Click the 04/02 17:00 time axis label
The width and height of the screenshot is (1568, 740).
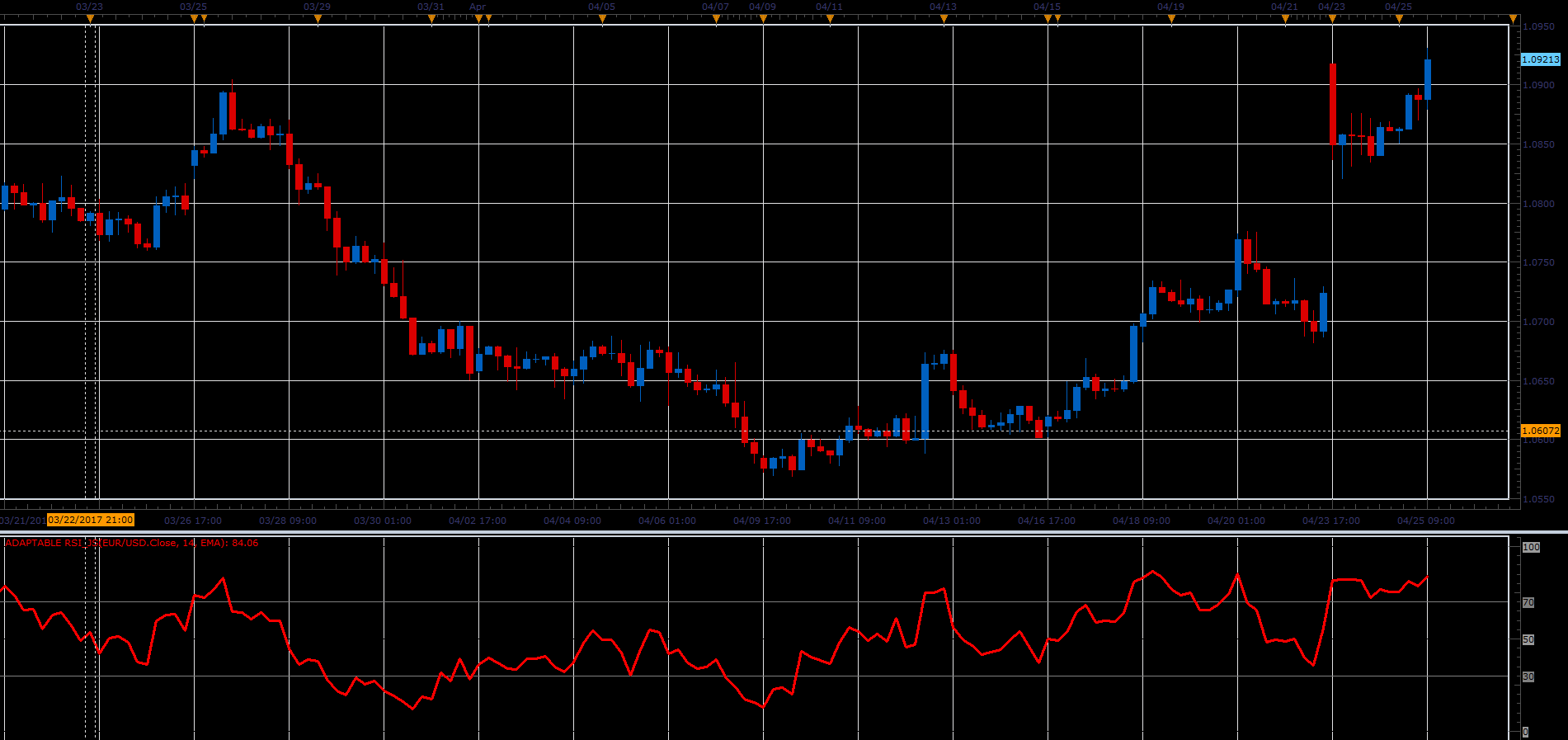(x=478, y=521)
